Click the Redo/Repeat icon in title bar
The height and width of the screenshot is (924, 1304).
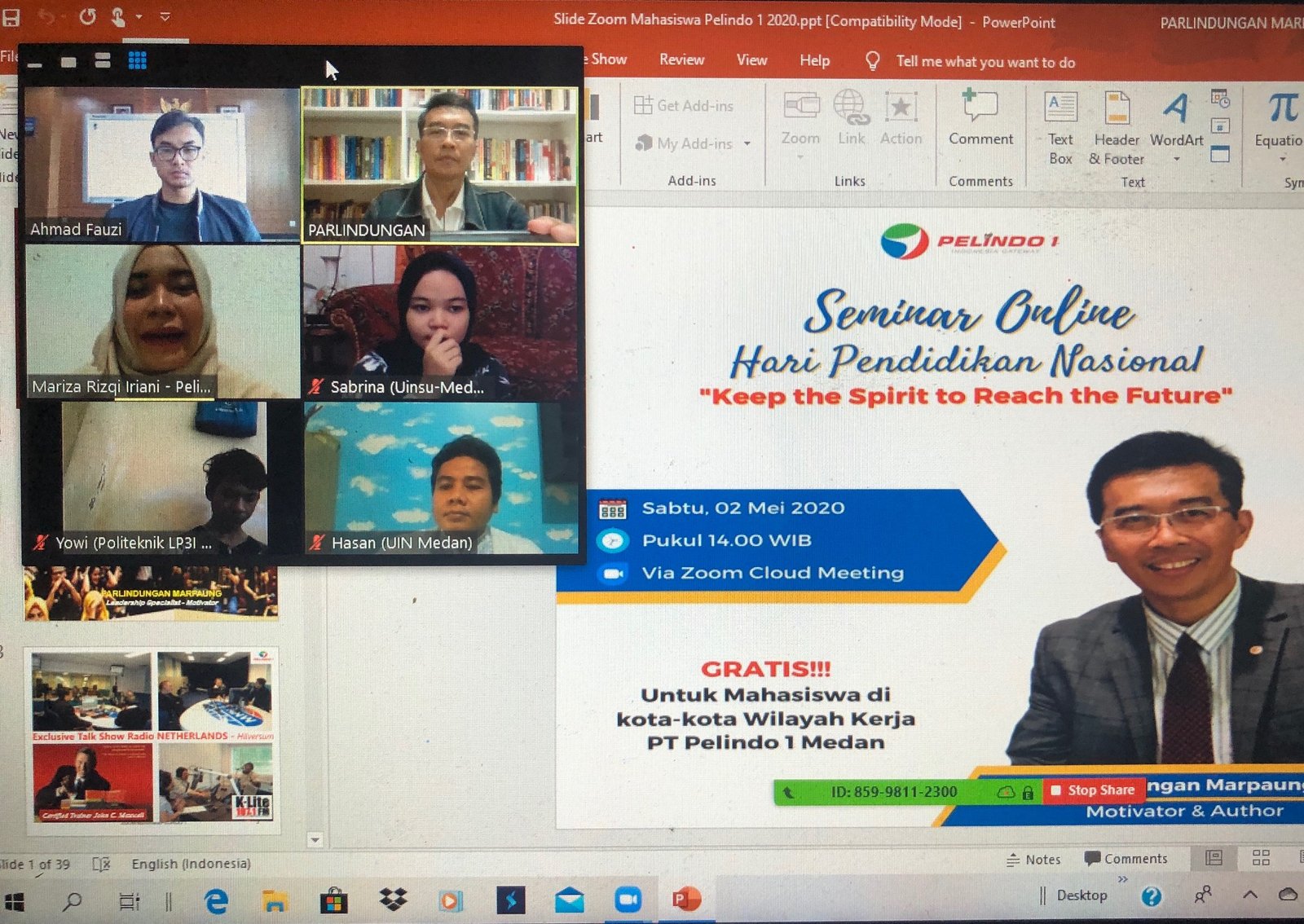point(87,16)
